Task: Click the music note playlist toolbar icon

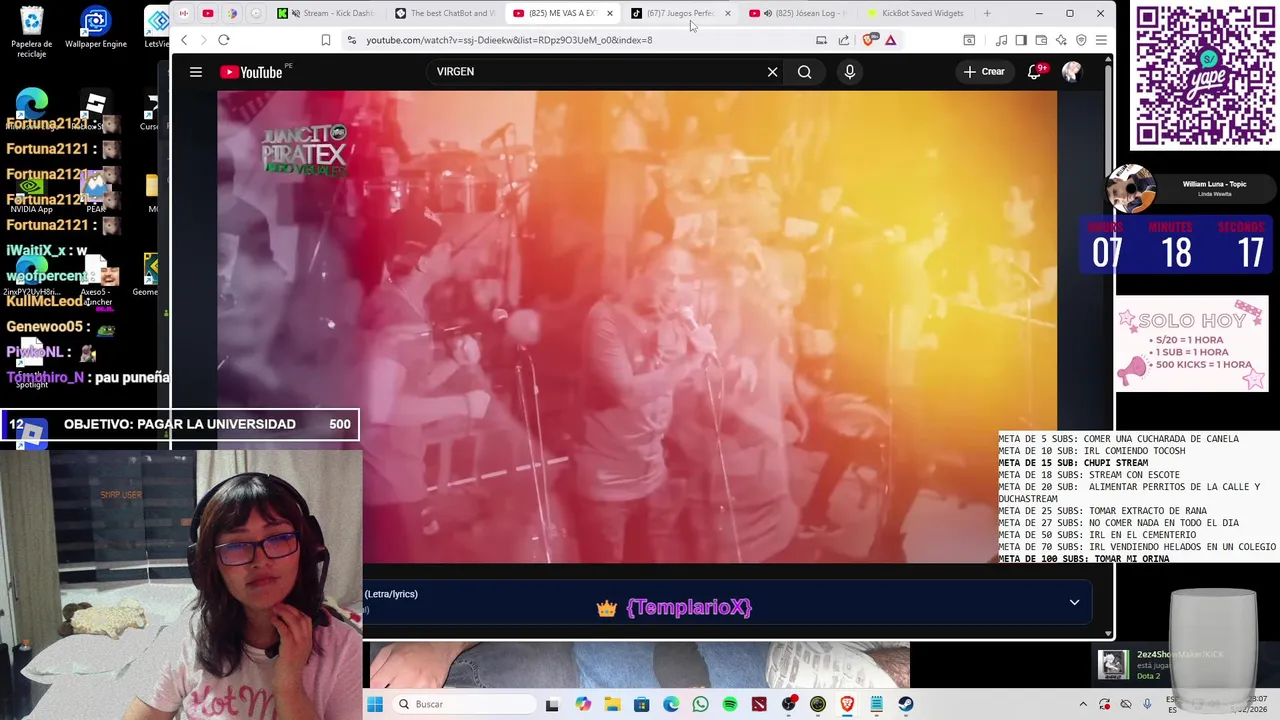Action: click(x=1001, y=40)
